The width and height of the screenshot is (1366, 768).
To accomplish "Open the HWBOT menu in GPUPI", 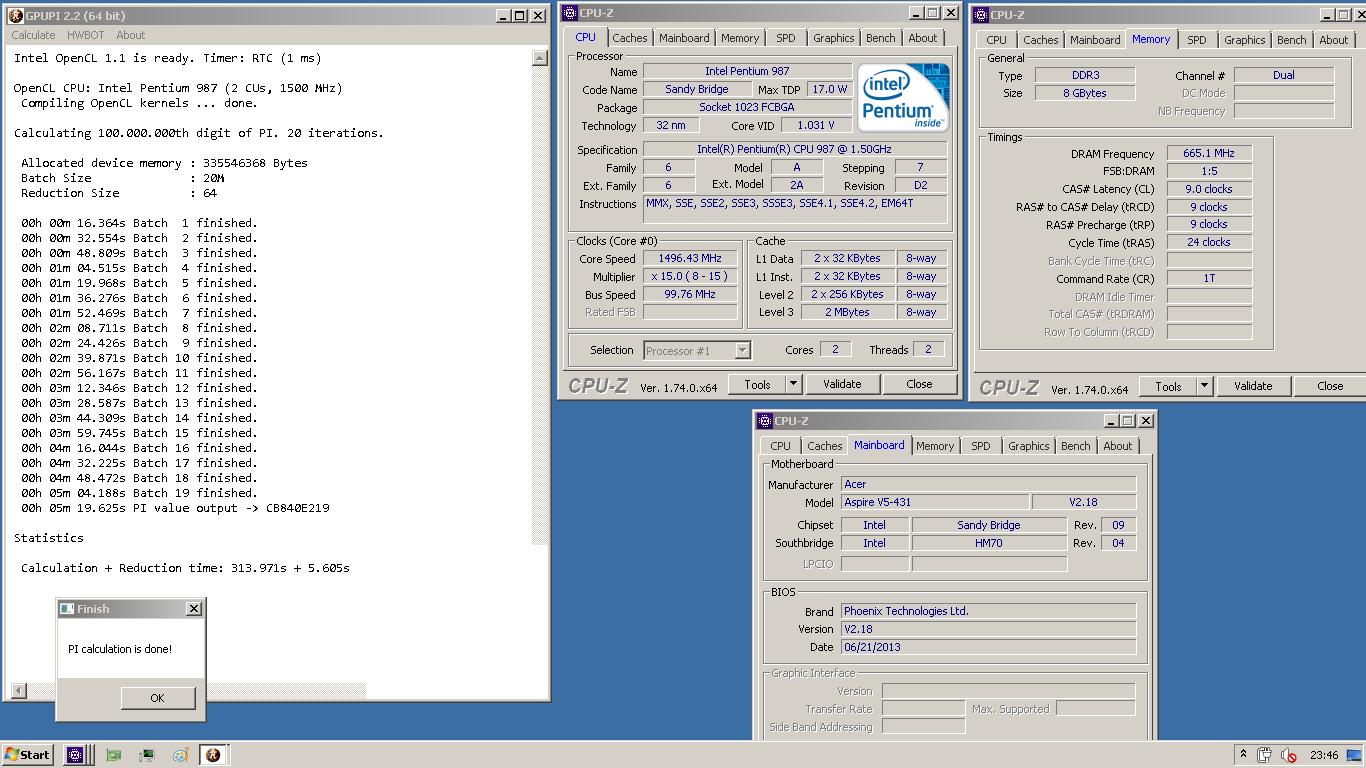I will (x=86, y=35).
